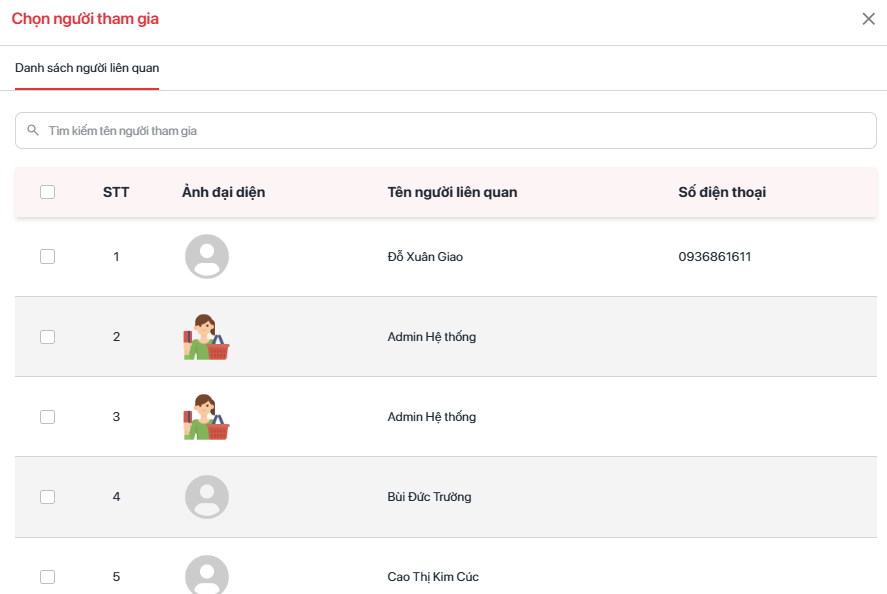This screenshot has width=887, height=594.
Task: Click Bùi Đức Trường's avatar icon
Action: click(207, 497)
